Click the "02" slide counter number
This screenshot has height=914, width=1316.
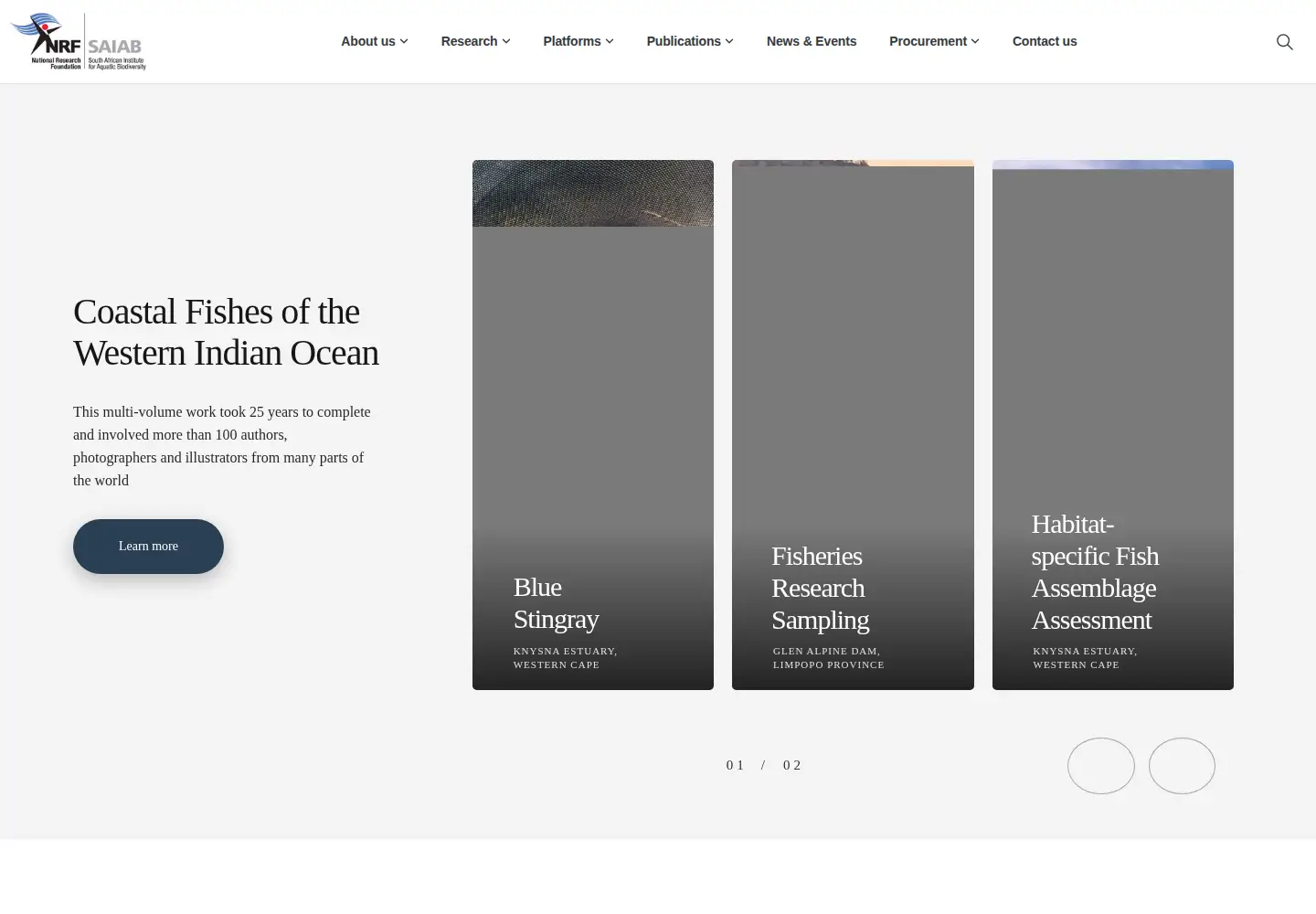[x=792, y=765]
